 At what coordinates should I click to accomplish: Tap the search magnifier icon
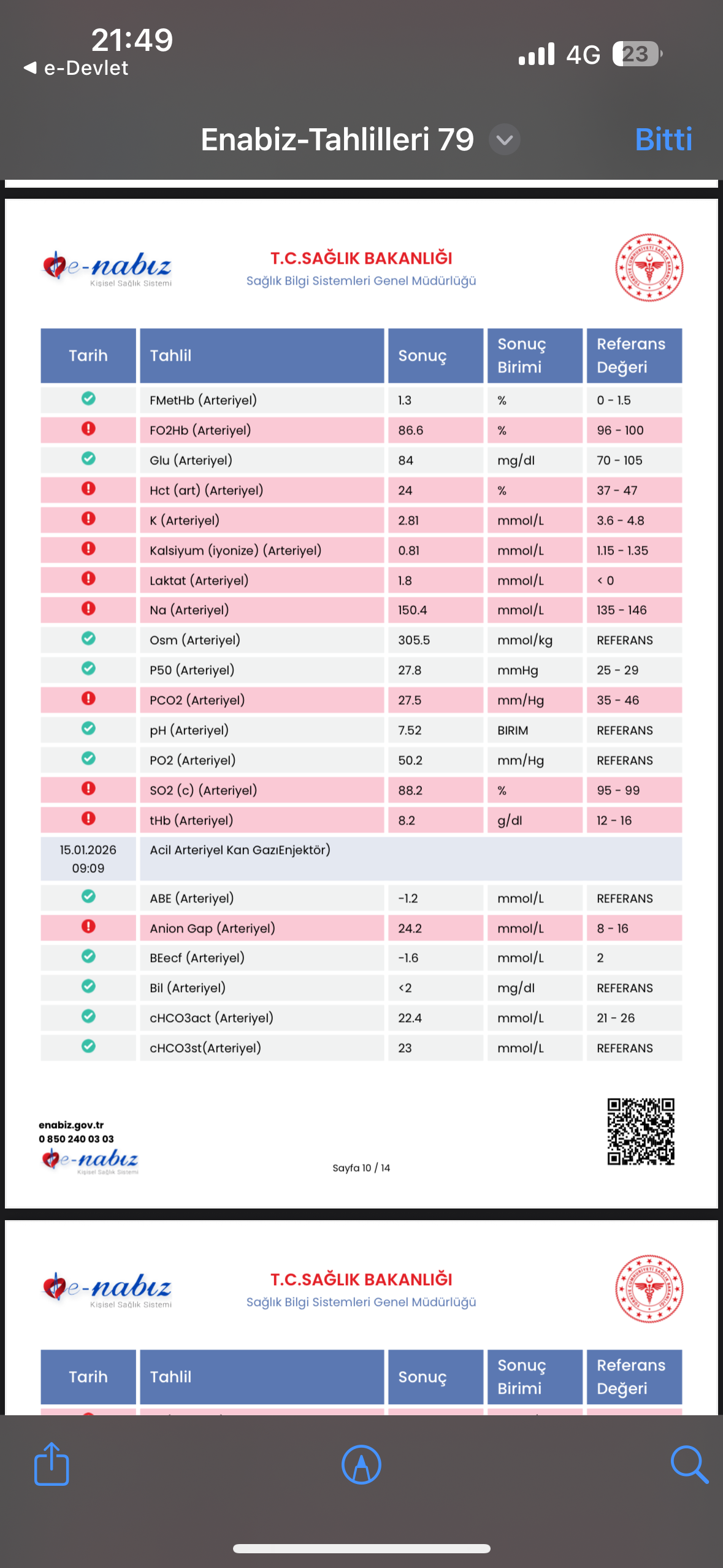[x=689, y=1465]
